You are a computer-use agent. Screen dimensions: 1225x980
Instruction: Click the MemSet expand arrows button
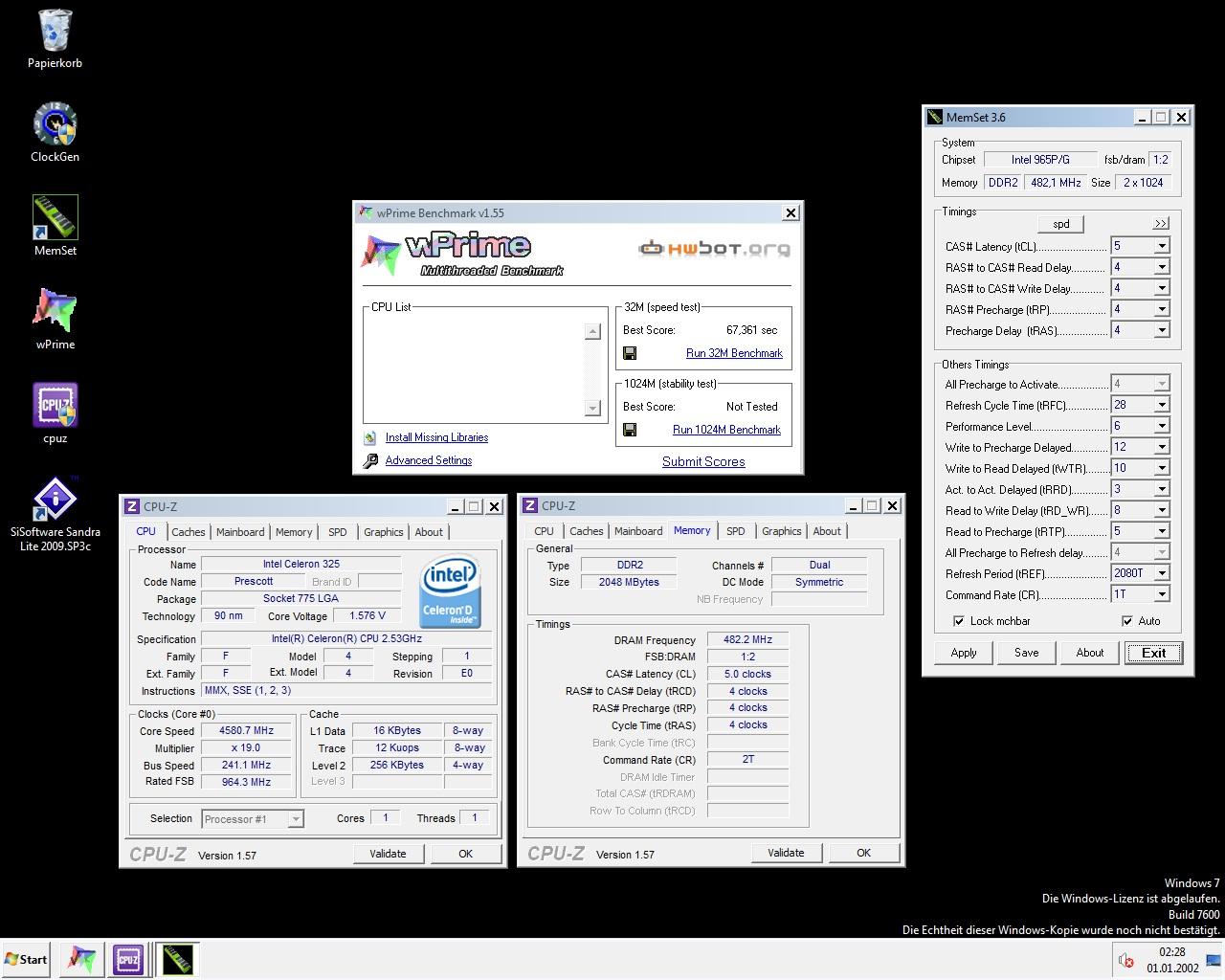tap(1161, 224)
